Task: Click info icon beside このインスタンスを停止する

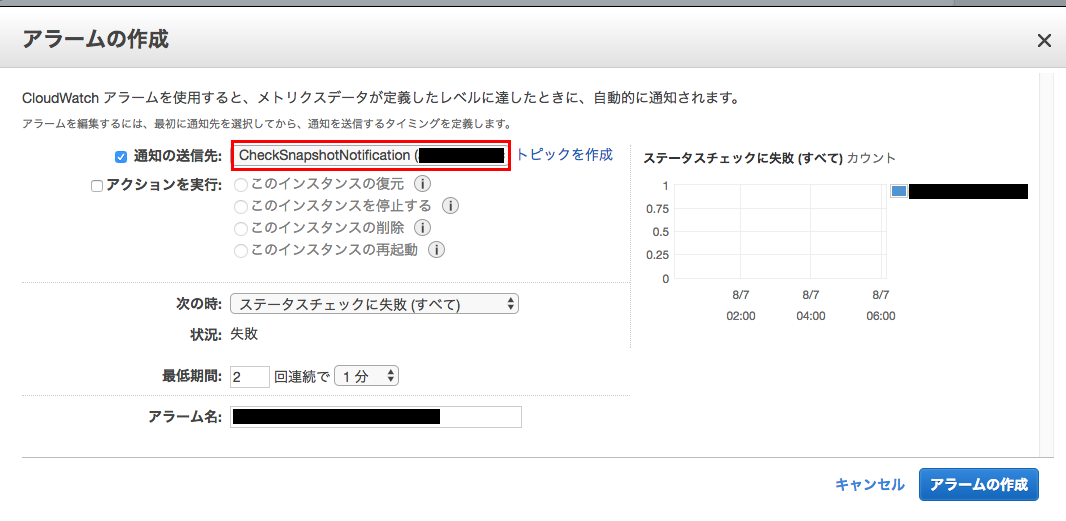Action: click(450, 206)
